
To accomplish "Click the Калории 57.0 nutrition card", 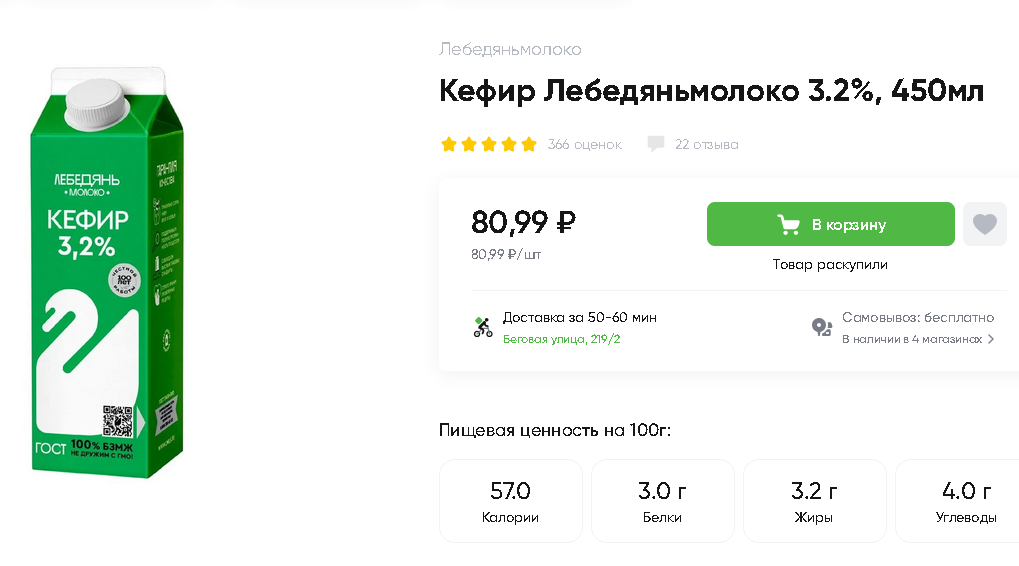I will 510,501.
